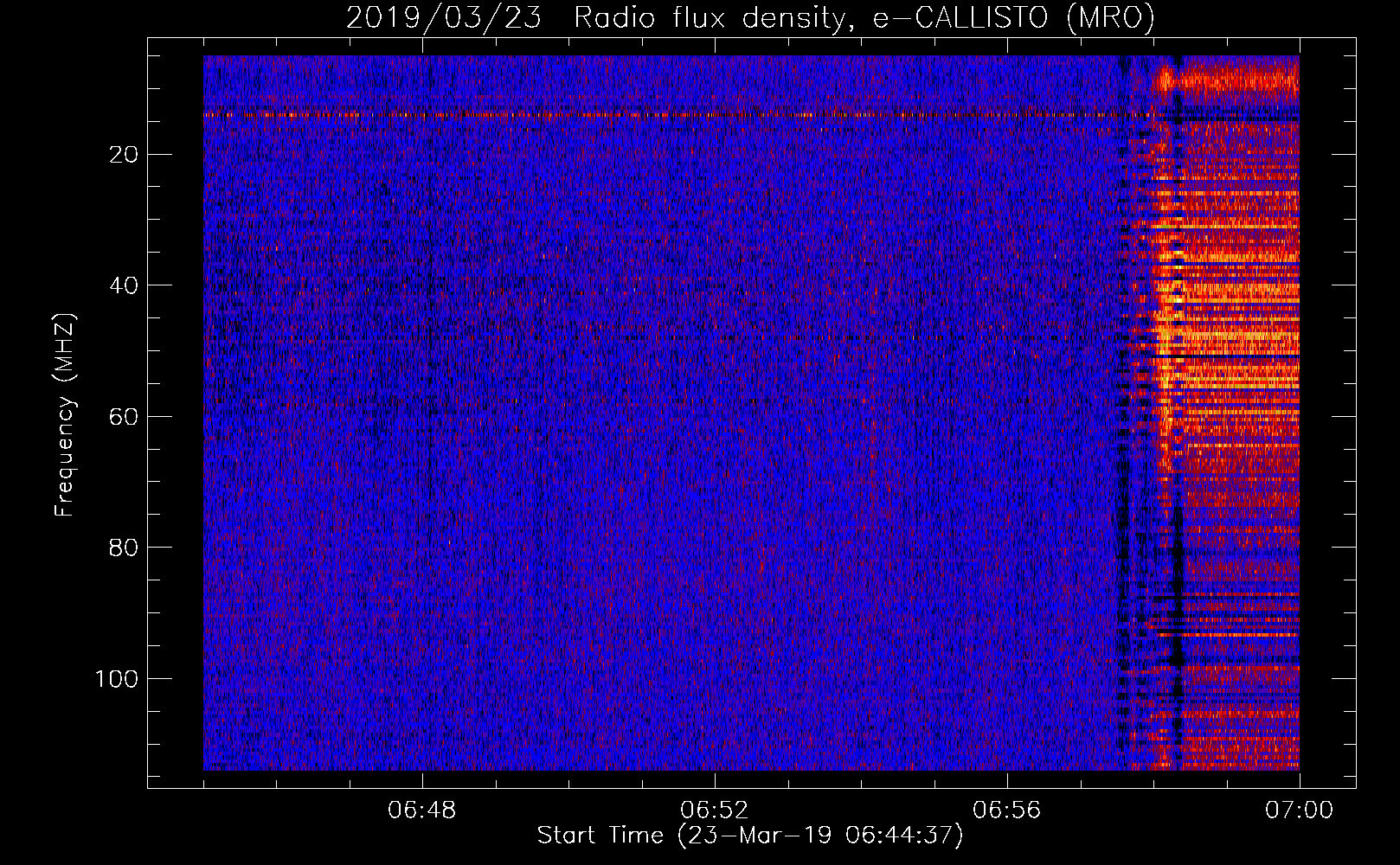Click the plot title "Radio flux density, e-CALLISTO (MRO)"

(864, 18)
